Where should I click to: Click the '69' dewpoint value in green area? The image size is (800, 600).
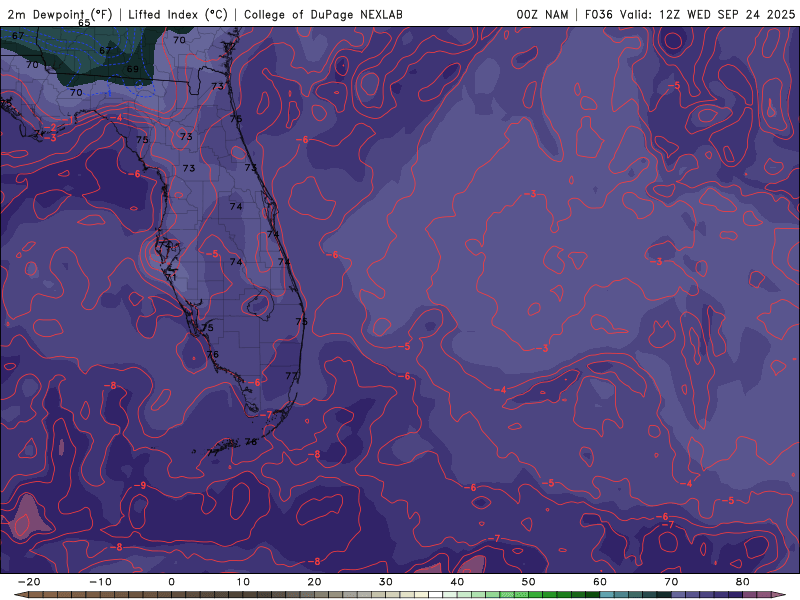(x=133, y=69)
